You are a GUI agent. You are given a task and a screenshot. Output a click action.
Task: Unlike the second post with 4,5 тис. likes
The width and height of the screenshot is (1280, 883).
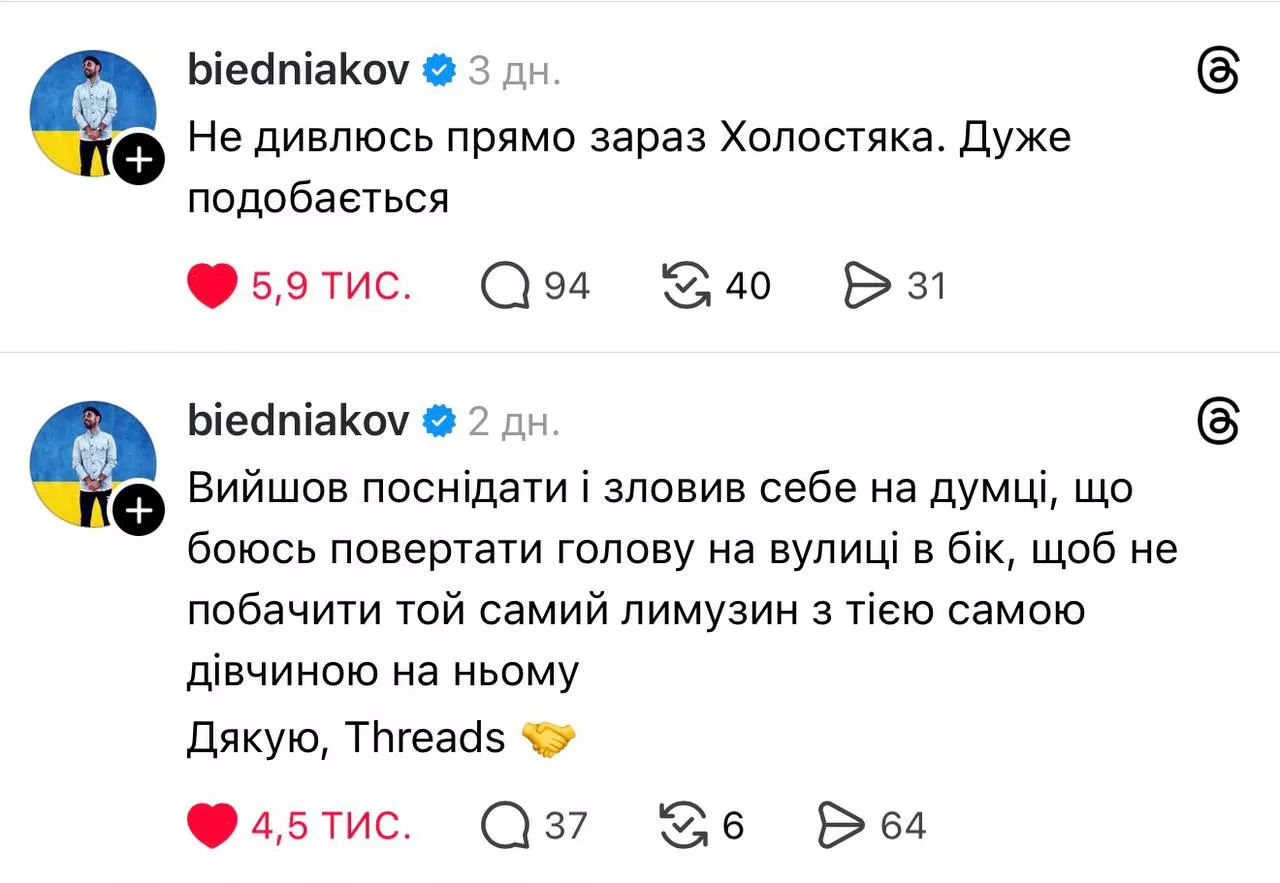coord(212,825)
